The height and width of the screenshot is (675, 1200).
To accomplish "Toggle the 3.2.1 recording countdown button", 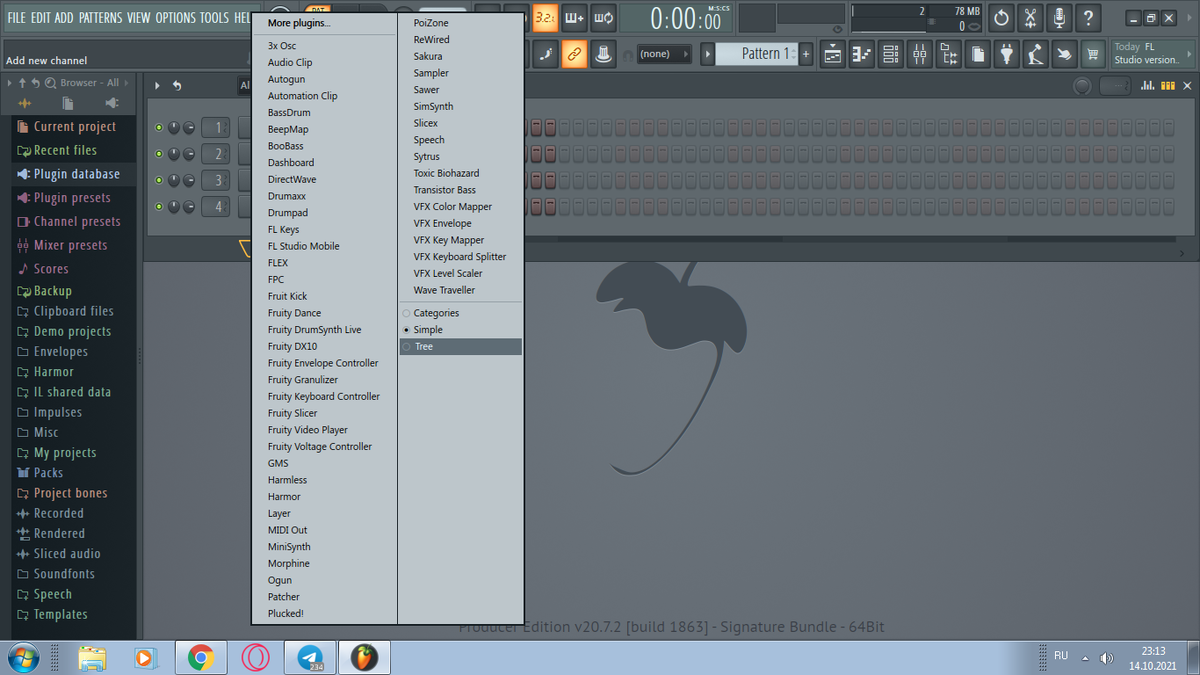I will tap(545, 18).
